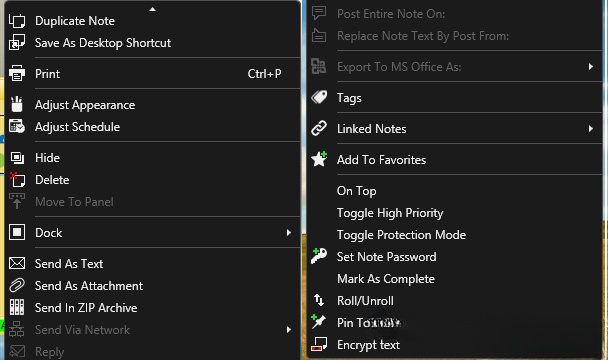The image size is (608, 360).
Task: Click the scroll-up arrow at menu top
Action: coord(153,9)
